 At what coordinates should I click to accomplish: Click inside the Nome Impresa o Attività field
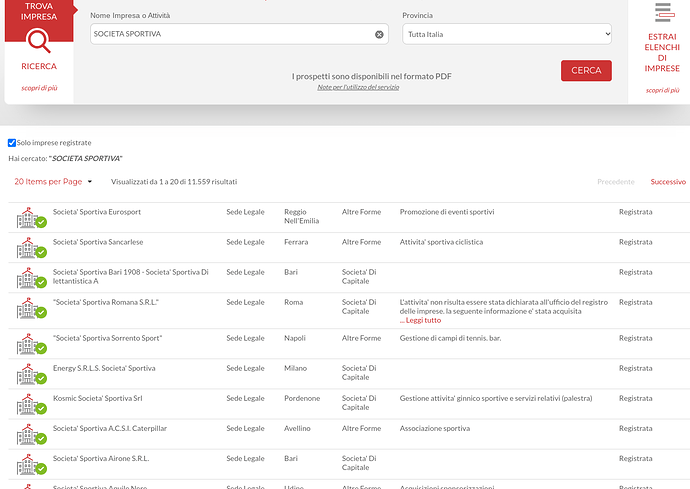(x=230, y=34)
